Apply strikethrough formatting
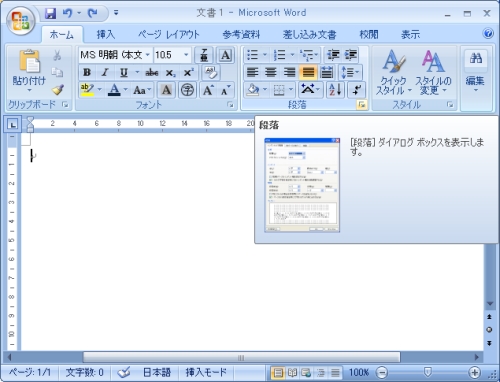Viewport: 500px width, 382px height. (x=152, y=72)
